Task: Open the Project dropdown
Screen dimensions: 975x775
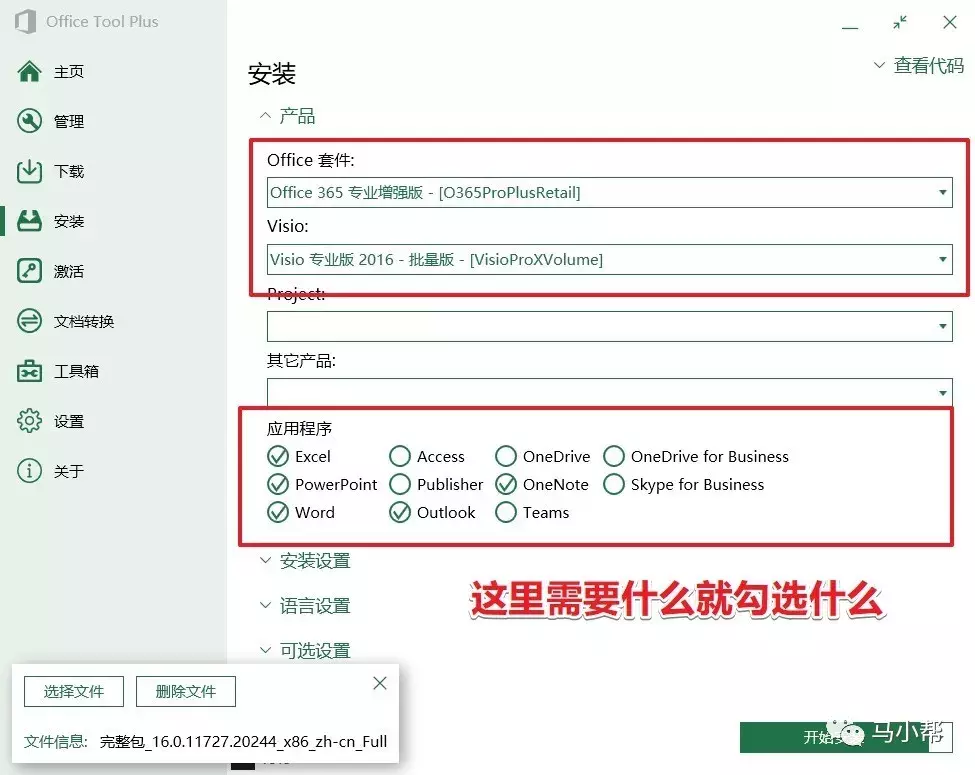Action: (609, 327)
